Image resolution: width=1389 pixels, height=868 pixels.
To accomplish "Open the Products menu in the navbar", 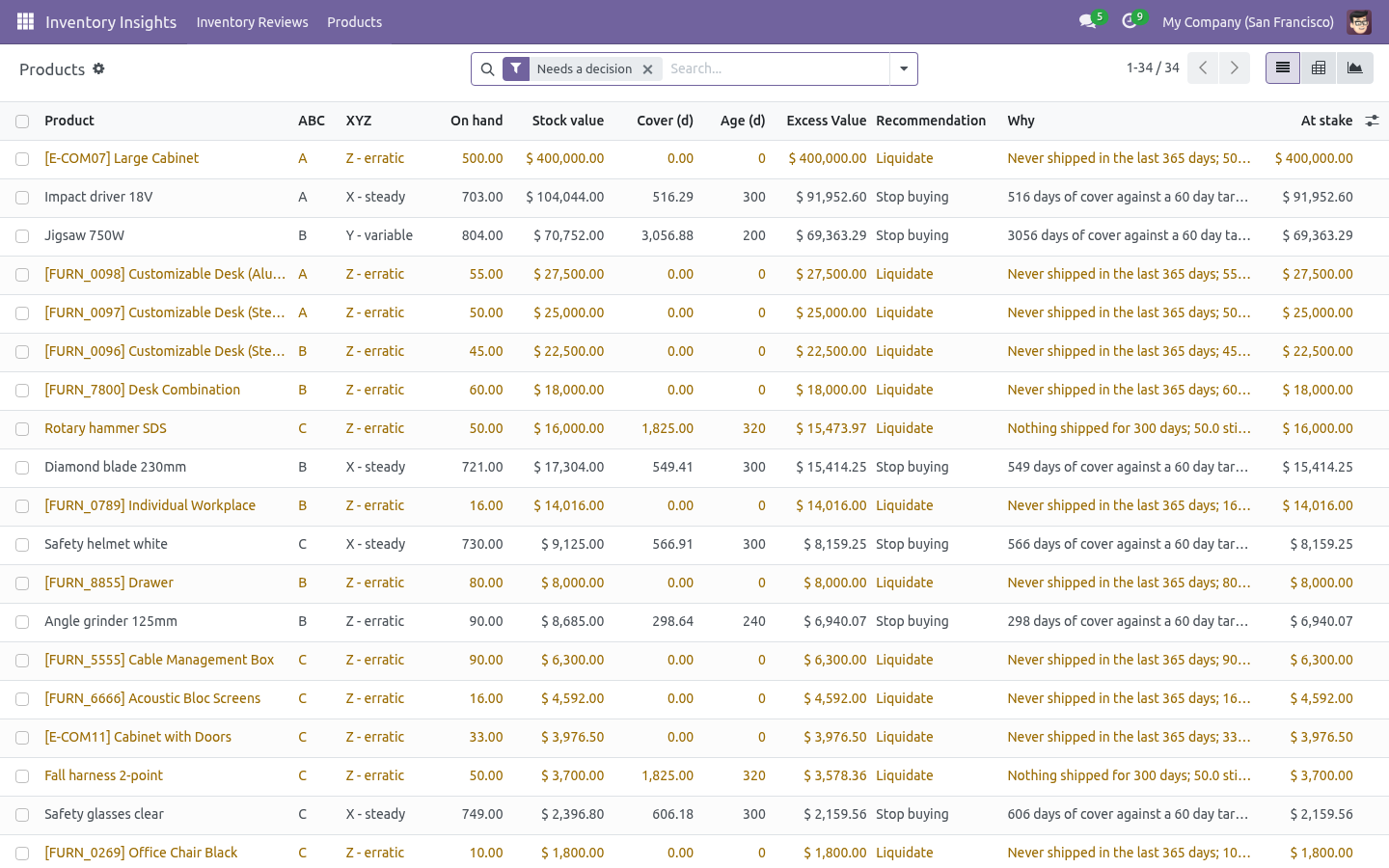I will point(354,21).
